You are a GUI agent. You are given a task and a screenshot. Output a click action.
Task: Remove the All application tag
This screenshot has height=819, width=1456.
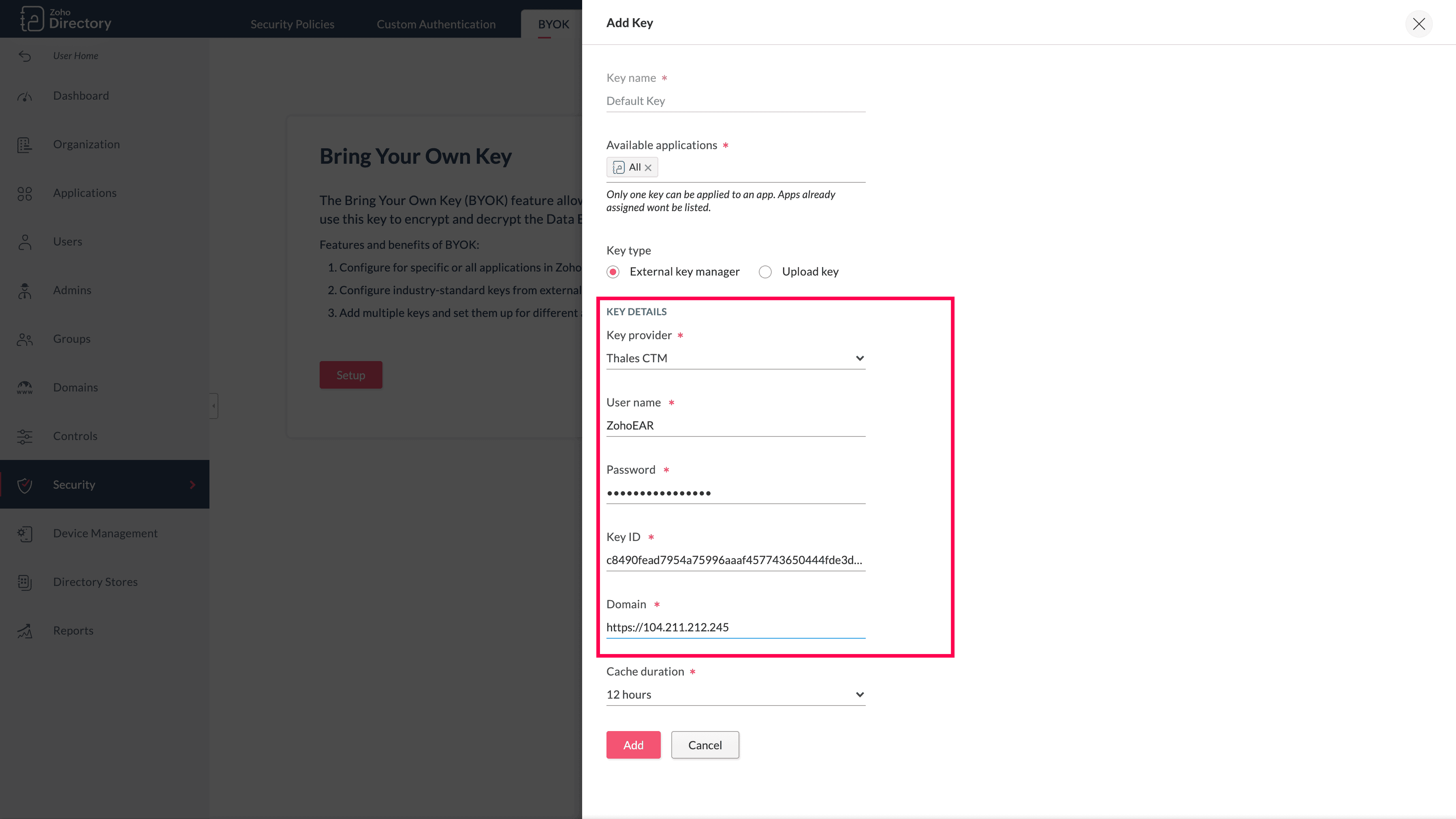648,168
